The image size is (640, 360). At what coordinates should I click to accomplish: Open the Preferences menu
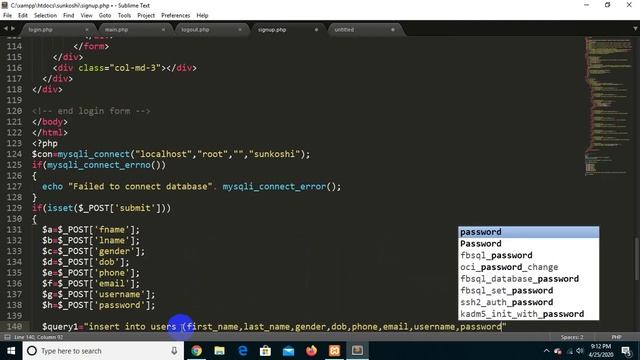tap(176, 16)
